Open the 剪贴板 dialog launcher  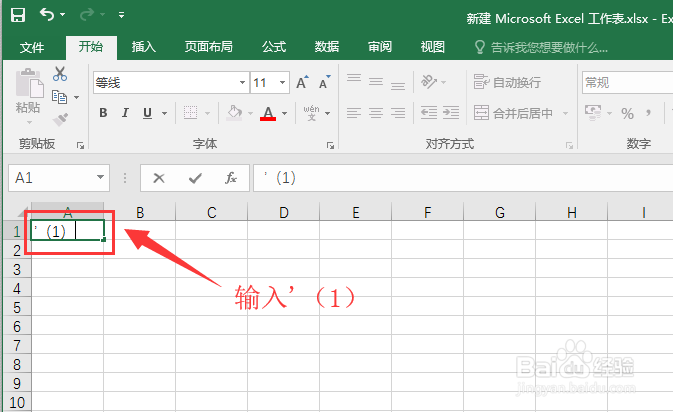[x=80, y=145]
